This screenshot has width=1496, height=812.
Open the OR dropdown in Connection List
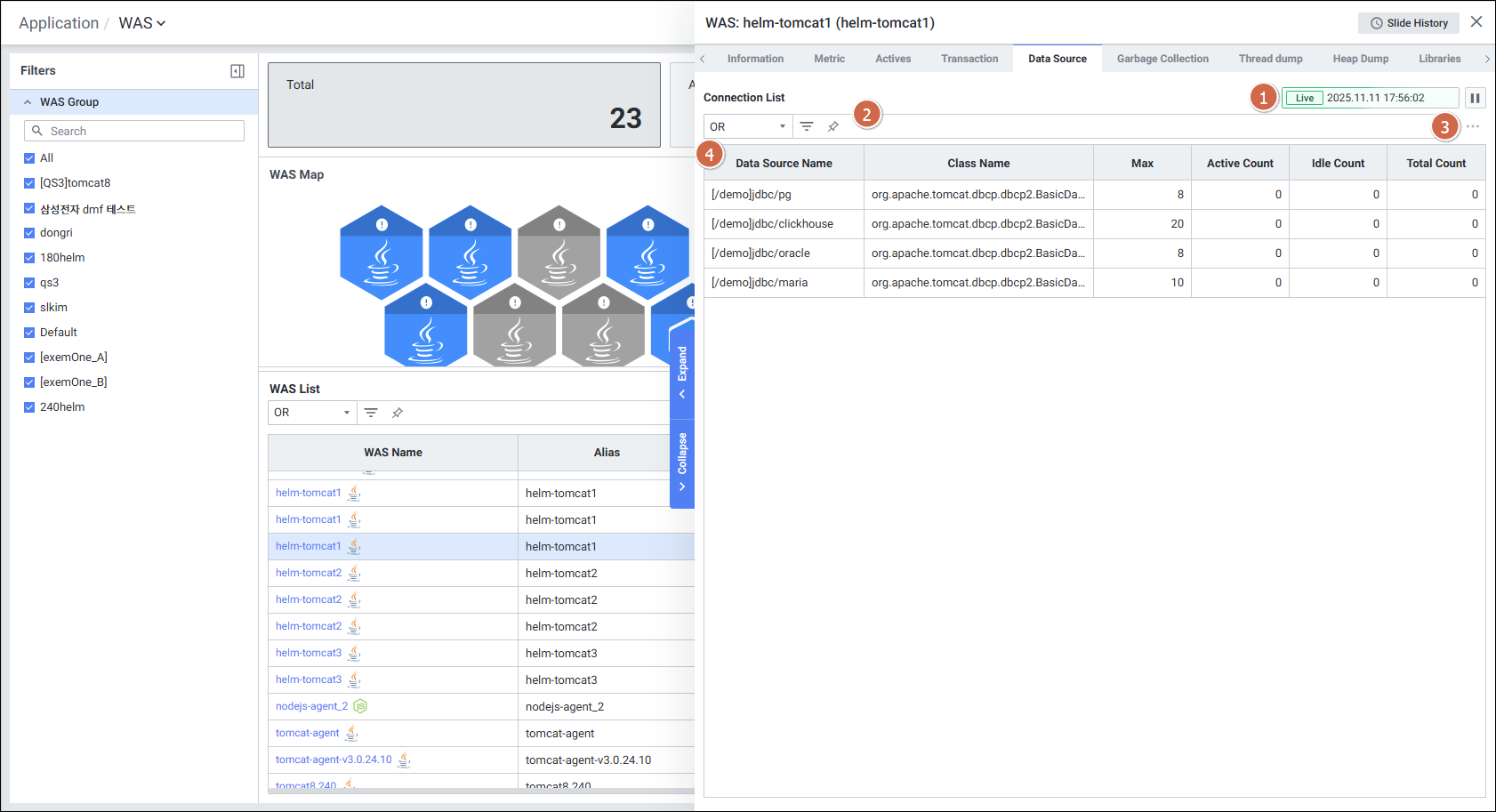click(x=747, y=126)
